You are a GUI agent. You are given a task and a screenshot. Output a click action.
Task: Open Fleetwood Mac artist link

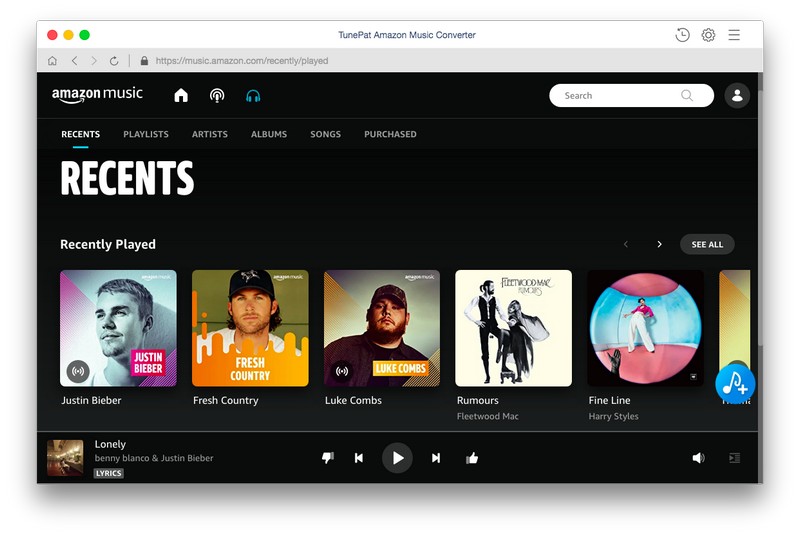487,416
